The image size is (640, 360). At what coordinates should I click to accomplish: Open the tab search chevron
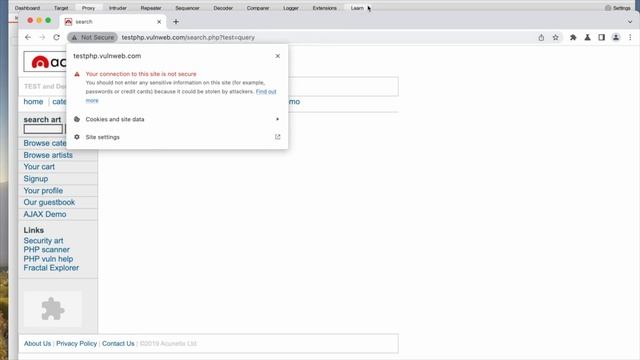click(x=630, y=22)
